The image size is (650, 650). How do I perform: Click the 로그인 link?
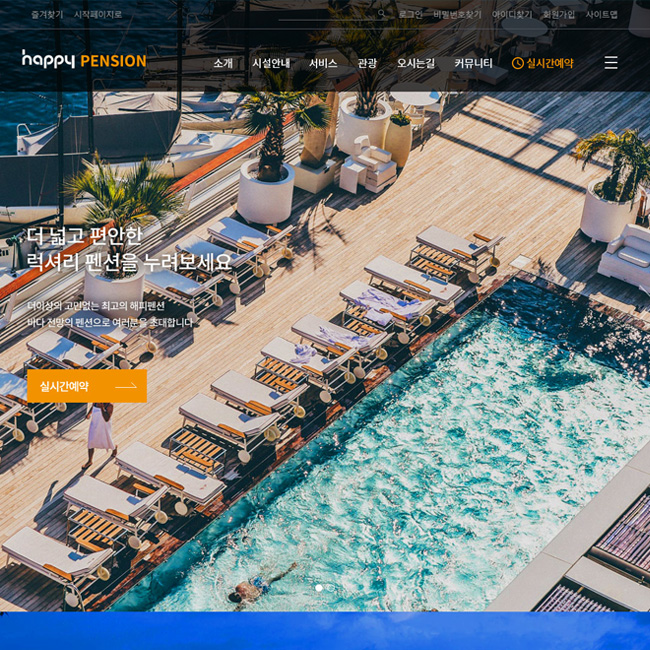pos(411,15)
